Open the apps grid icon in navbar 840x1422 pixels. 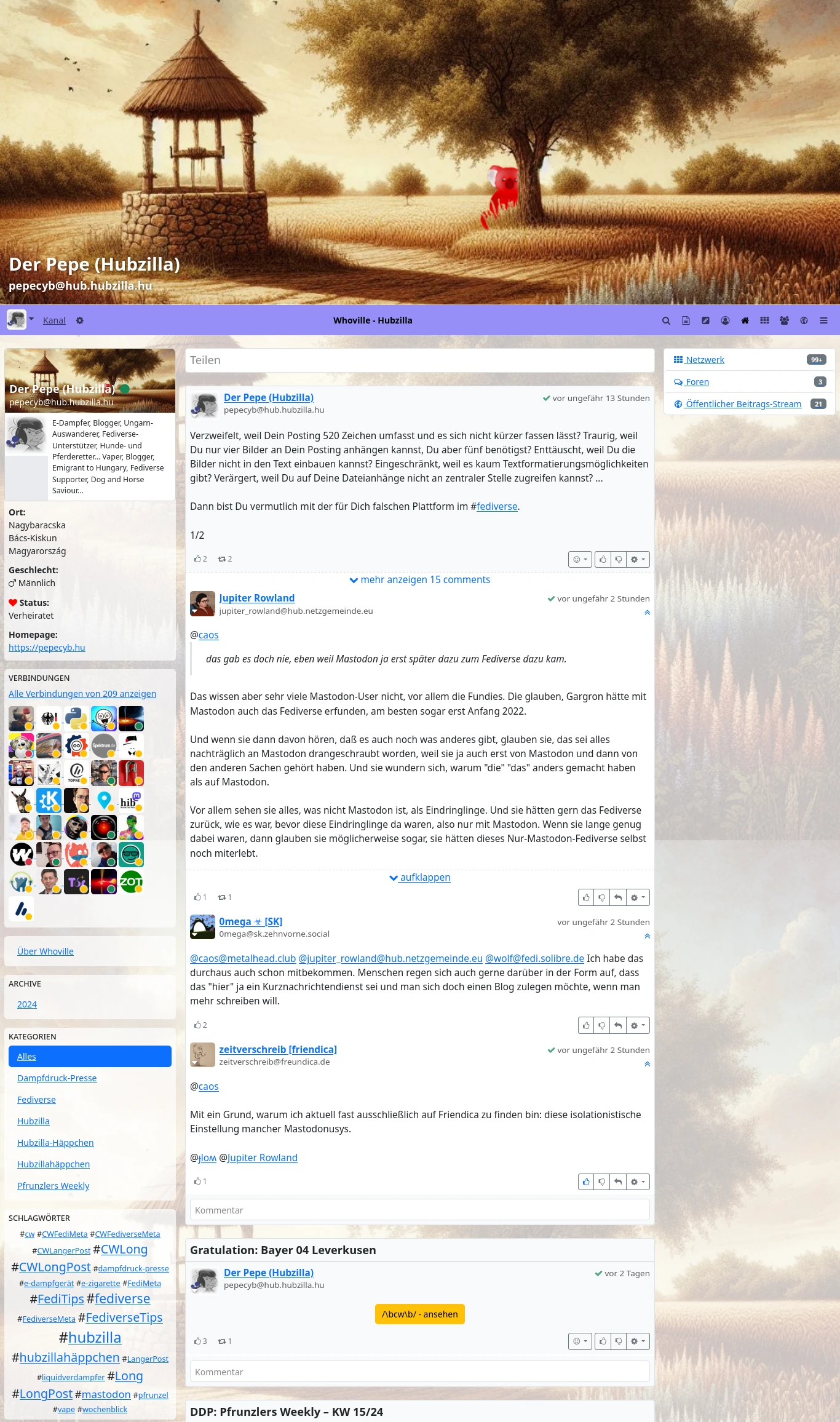[x=764, y=320]
